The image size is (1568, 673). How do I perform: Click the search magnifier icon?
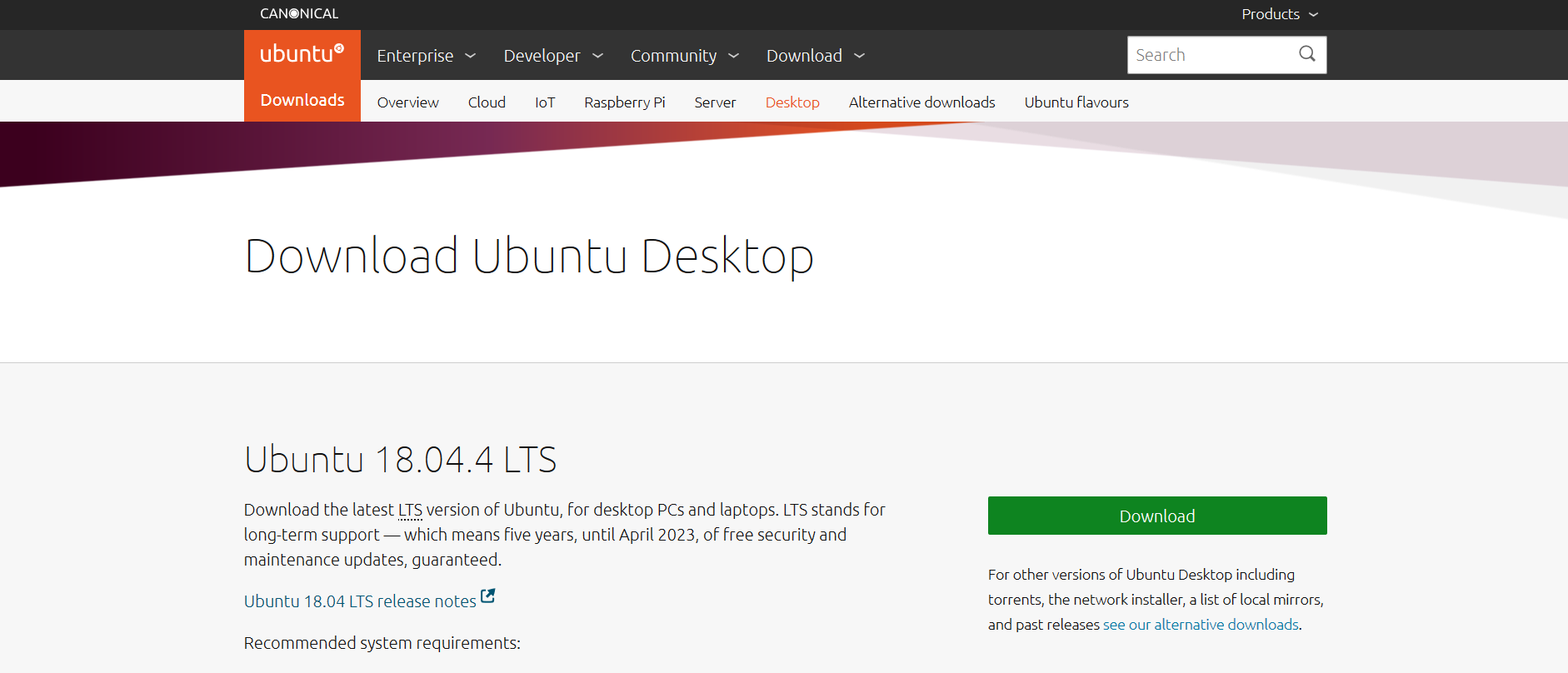[x=1307, y=54]
